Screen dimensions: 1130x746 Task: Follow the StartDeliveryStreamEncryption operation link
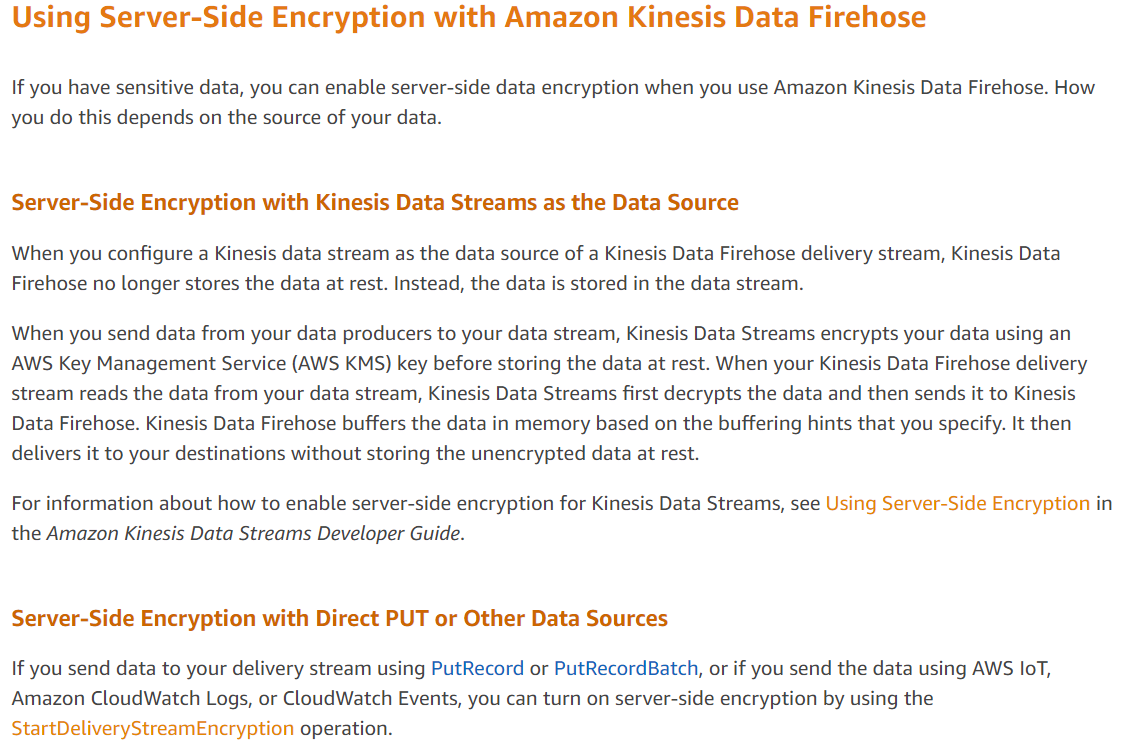point(153,728)
